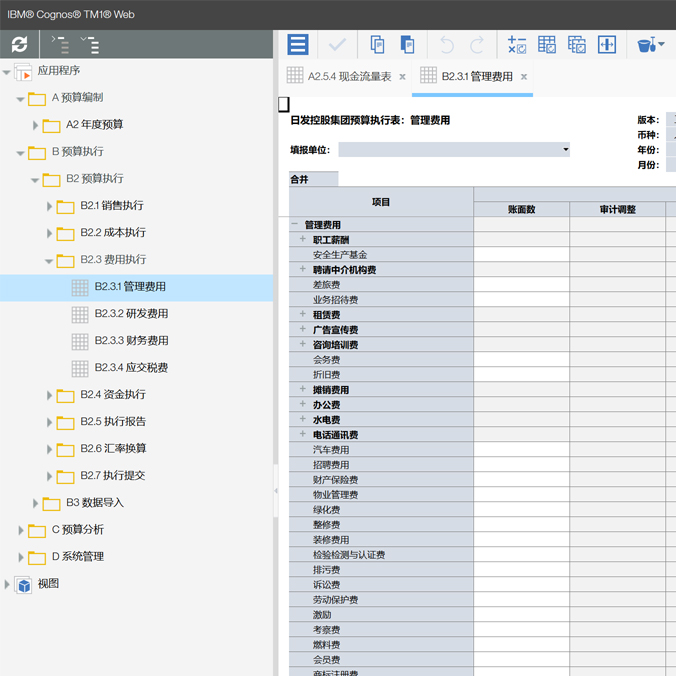Click the rebuild sheet grid icon

(547, 44)
